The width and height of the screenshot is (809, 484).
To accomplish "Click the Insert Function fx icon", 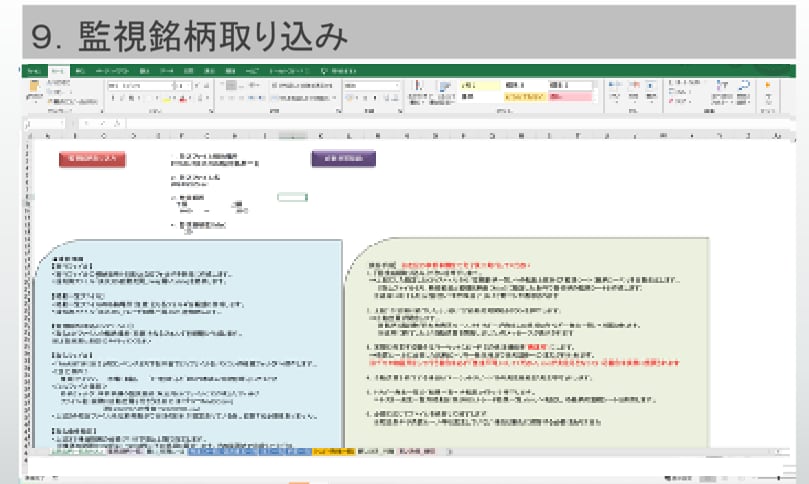I will click(118, 123).
